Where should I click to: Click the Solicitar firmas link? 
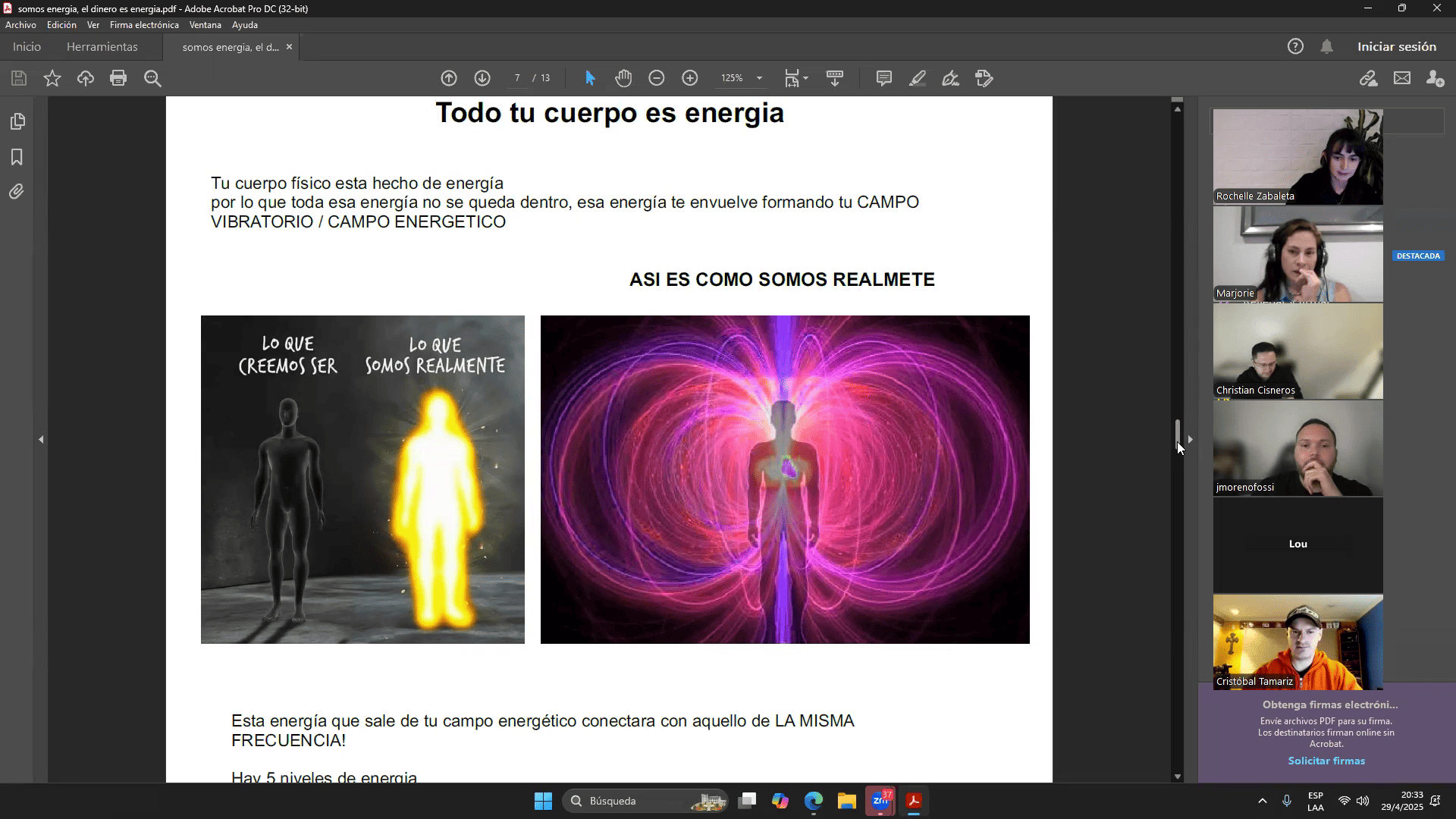(x=1326, y=761)
